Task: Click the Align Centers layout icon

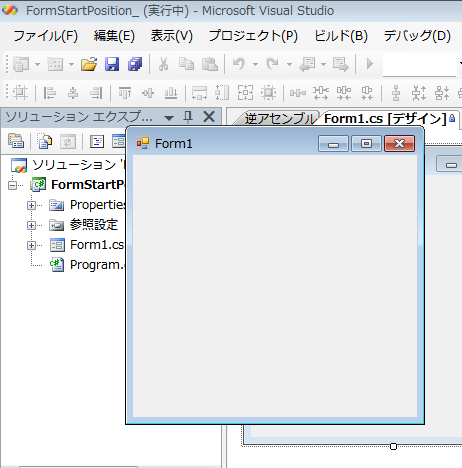Action: (73, 92)
